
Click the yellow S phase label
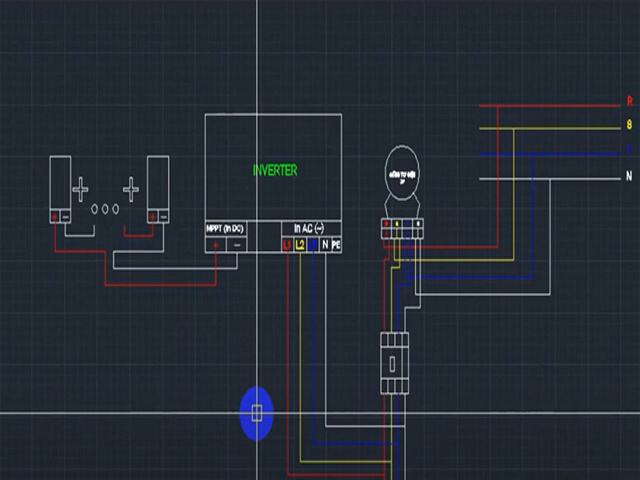pos(629,124)
